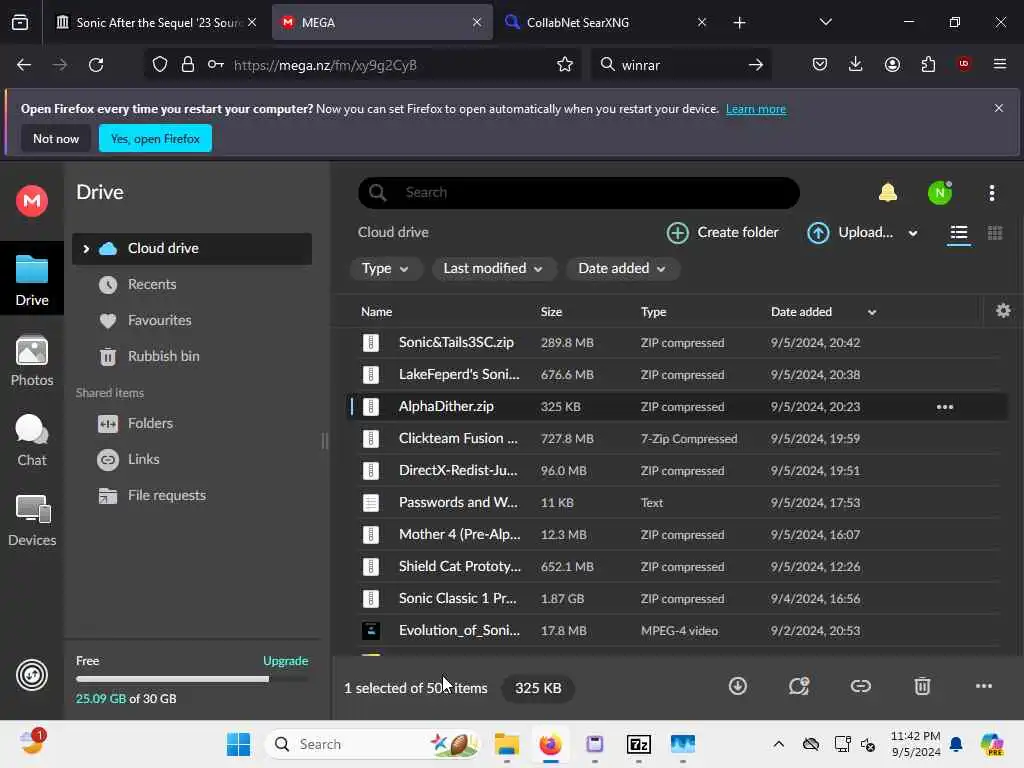
Task: Sort files by the Name column
Action: pos(376,312)
